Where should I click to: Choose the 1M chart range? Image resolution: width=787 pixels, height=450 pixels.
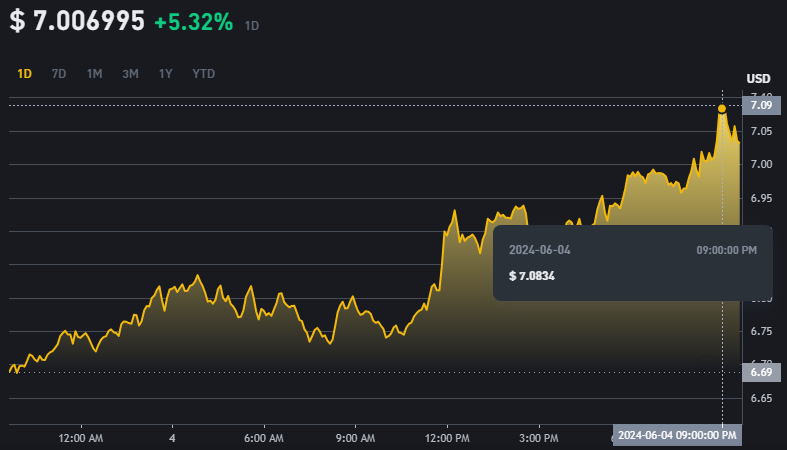(94, 73)
